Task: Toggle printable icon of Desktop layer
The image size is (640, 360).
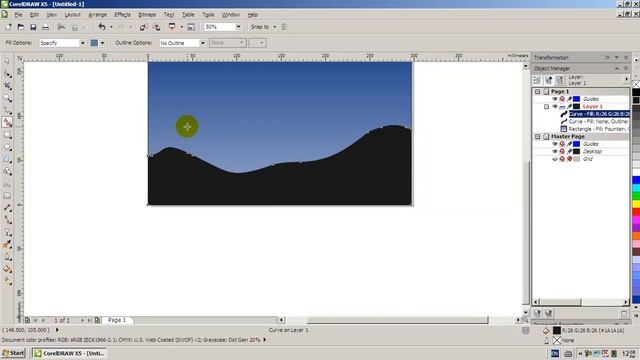Action: coord(562,151)
